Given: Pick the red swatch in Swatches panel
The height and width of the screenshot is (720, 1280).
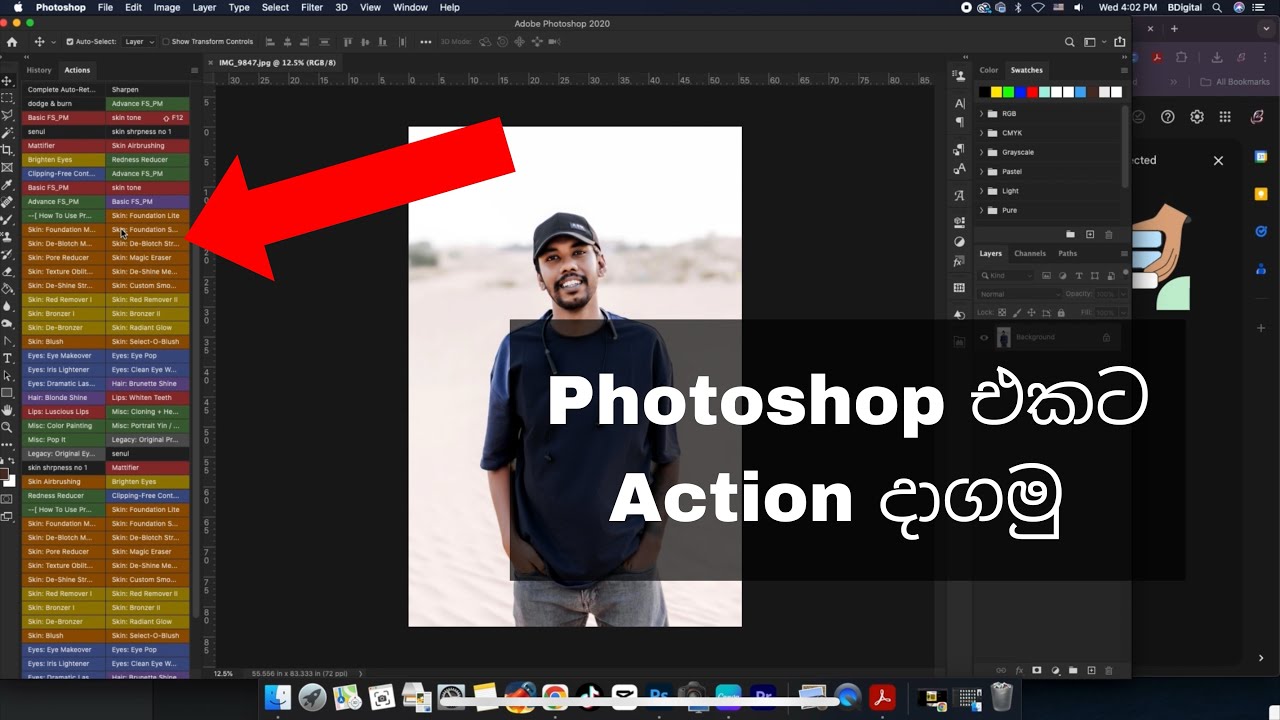Looking at the screenshot, I should click(1032, 92).
